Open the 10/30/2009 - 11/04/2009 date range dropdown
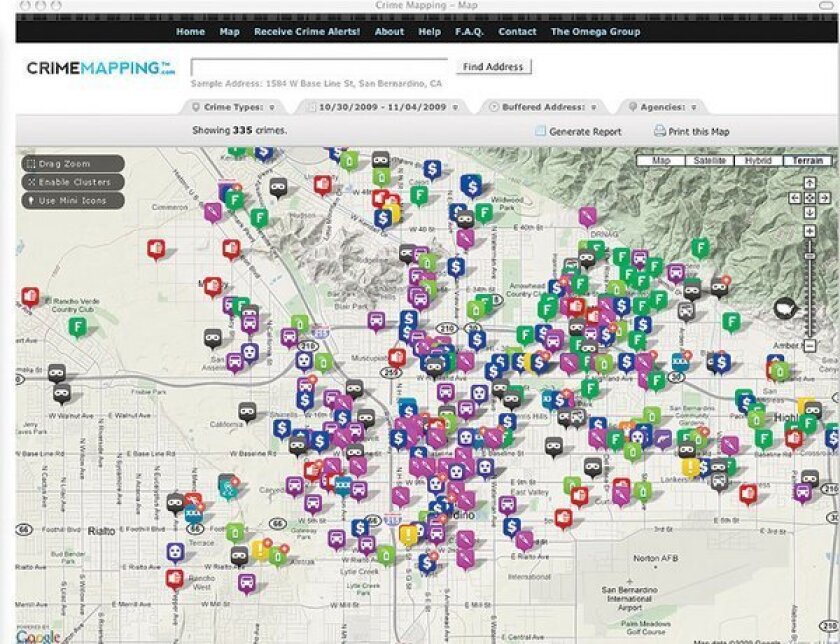The height and width of the screenshot is (644, 840). point(383,107)
